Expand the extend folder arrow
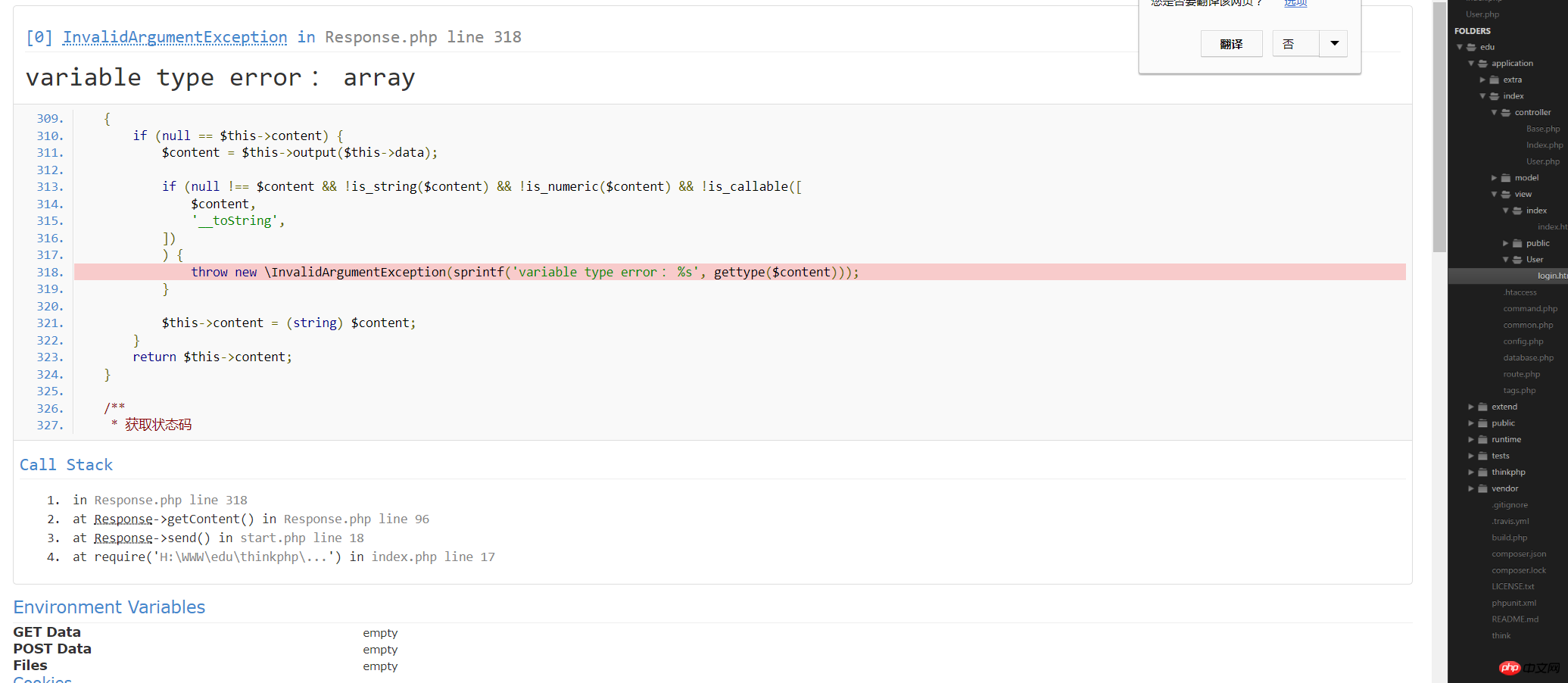Viewport: 1568px width, 683px height. pos(1471,407)
